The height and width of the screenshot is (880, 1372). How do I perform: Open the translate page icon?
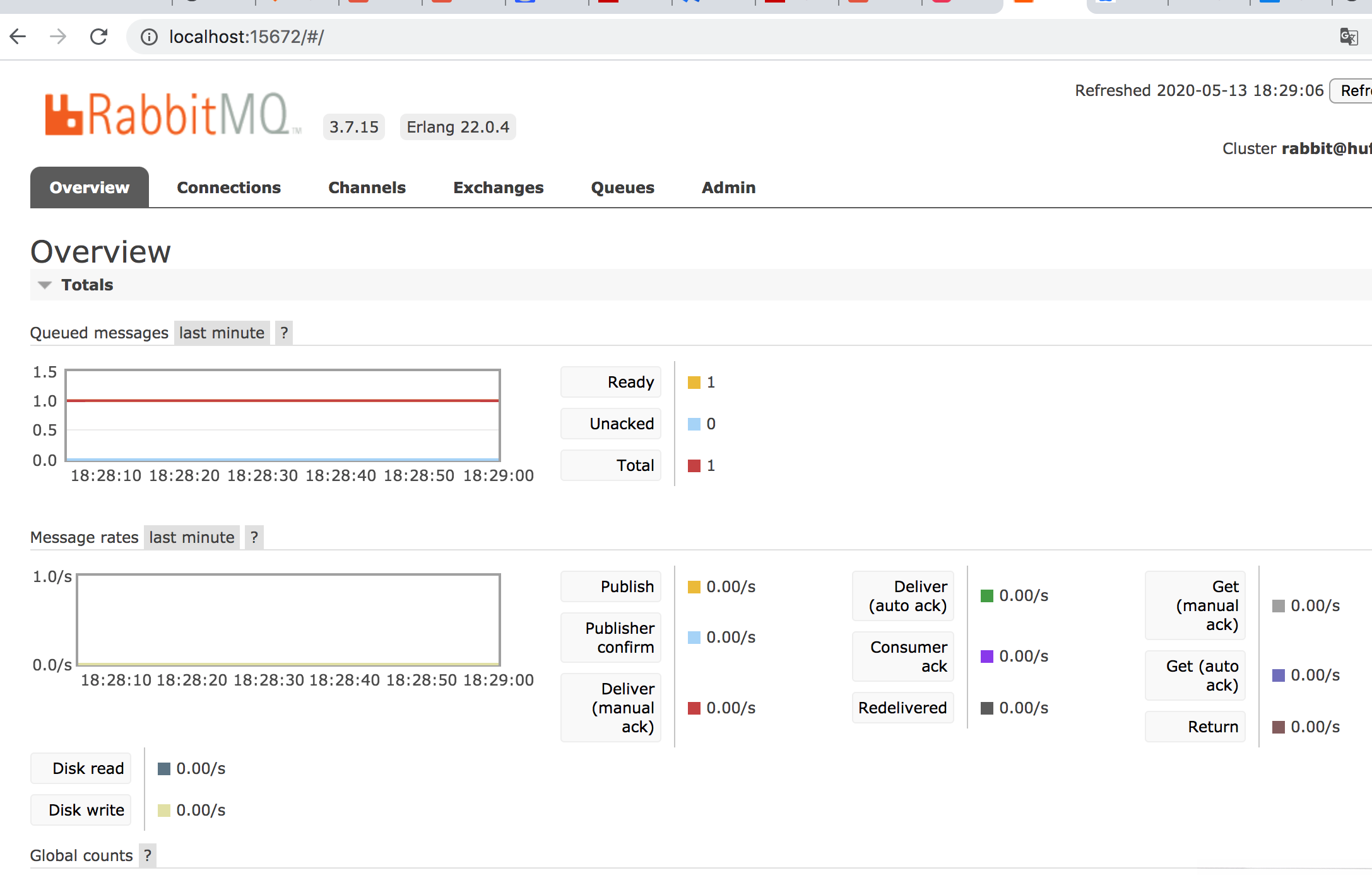1348,37
